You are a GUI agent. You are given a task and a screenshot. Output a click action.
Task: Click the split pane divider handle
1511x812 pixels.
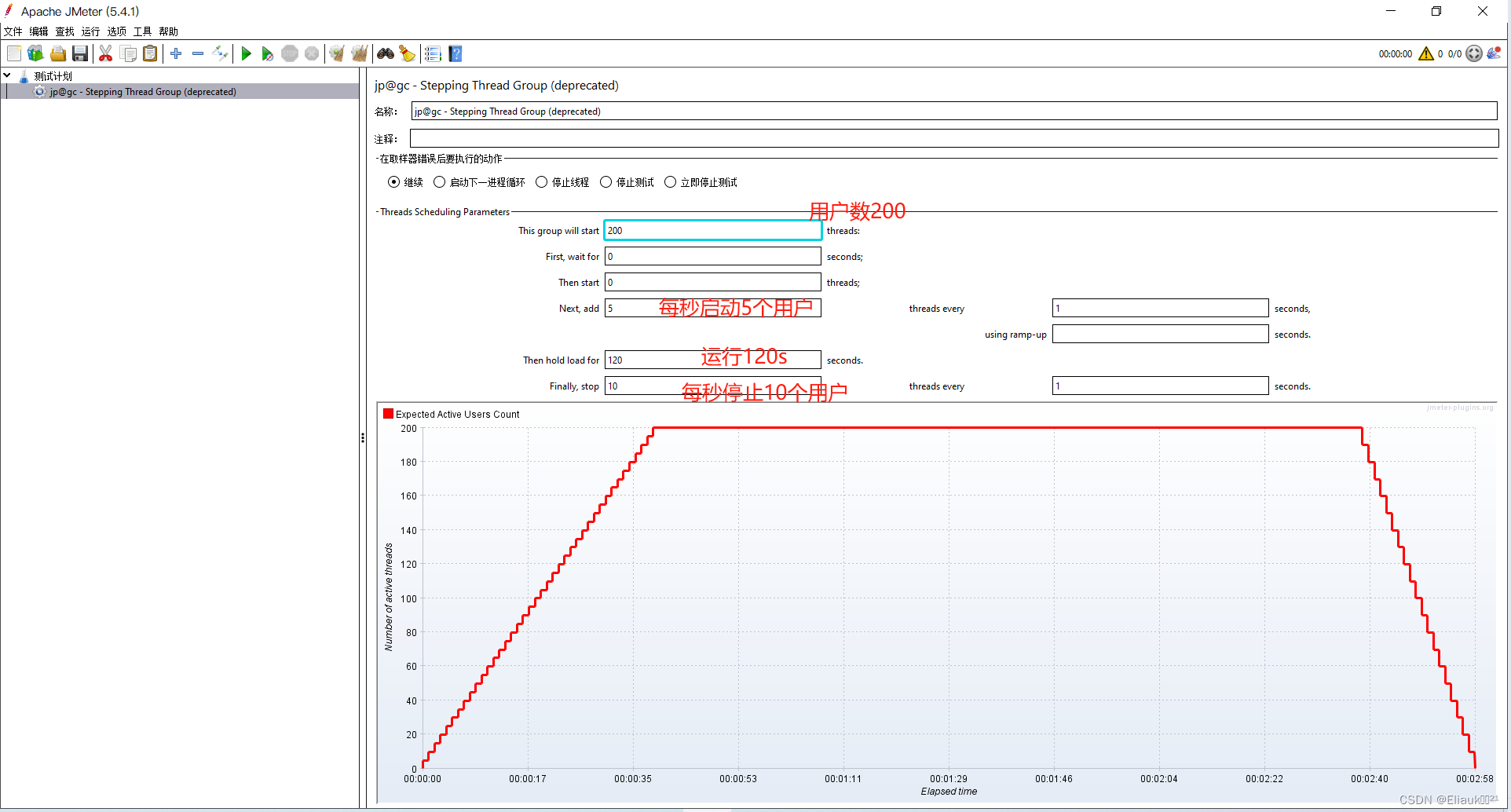[x=363, y=437]
